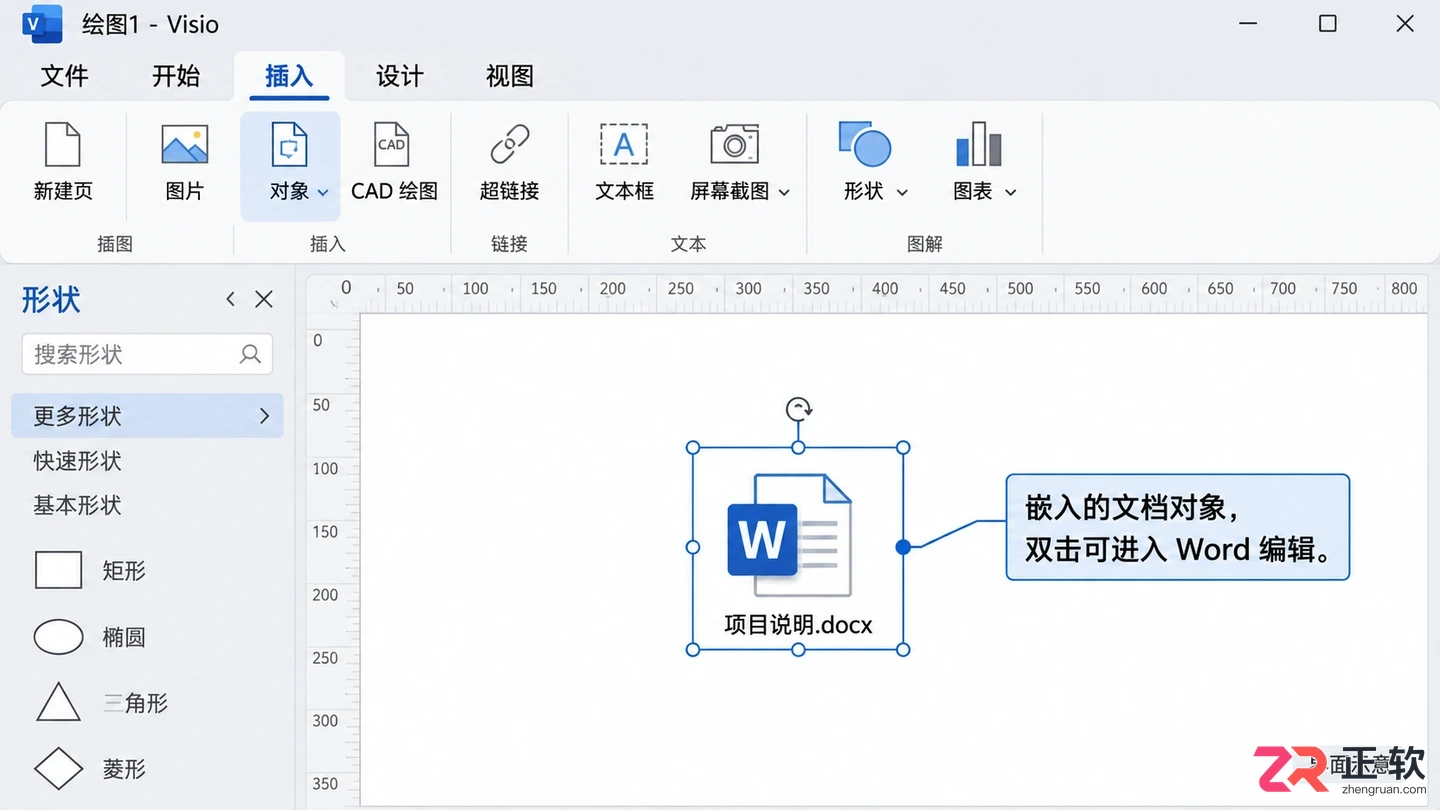Click the 形状 panel title
The image size is (1440, 810).
51,299
